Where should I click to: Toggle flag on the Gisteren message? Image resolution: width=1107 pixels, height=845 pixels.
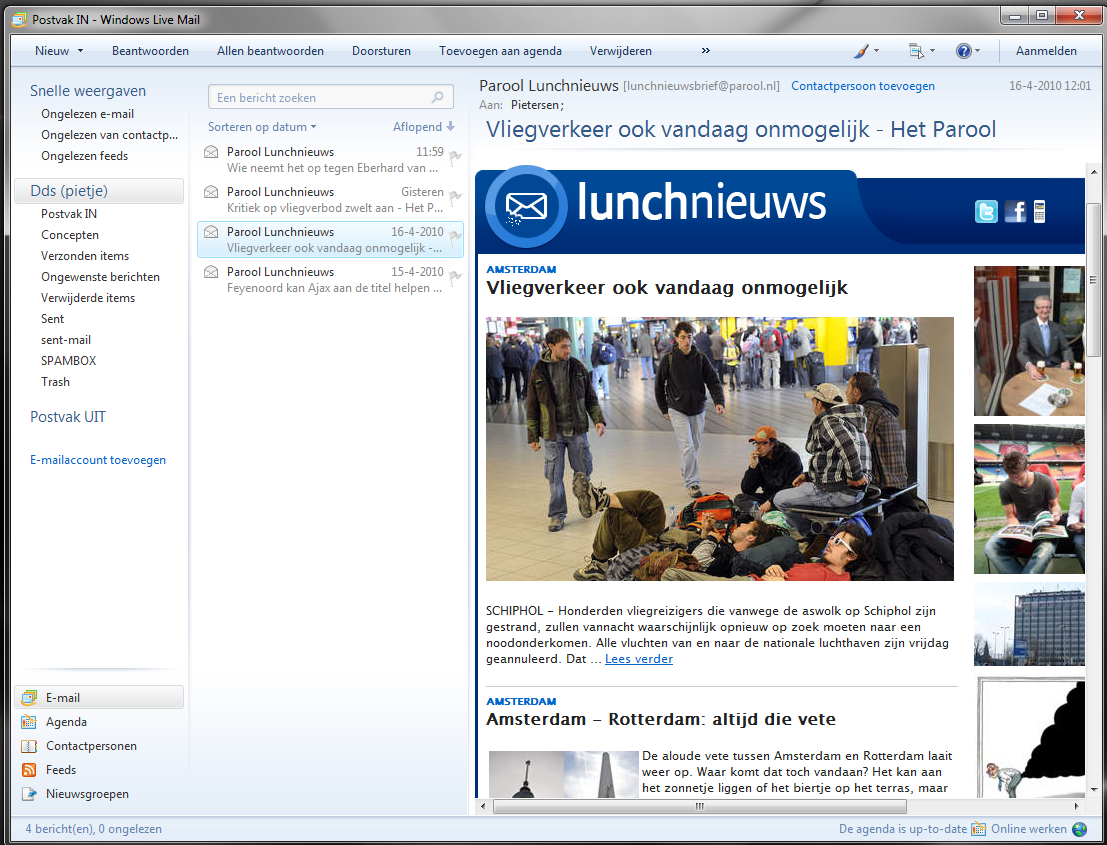click(x=455, y=197)
